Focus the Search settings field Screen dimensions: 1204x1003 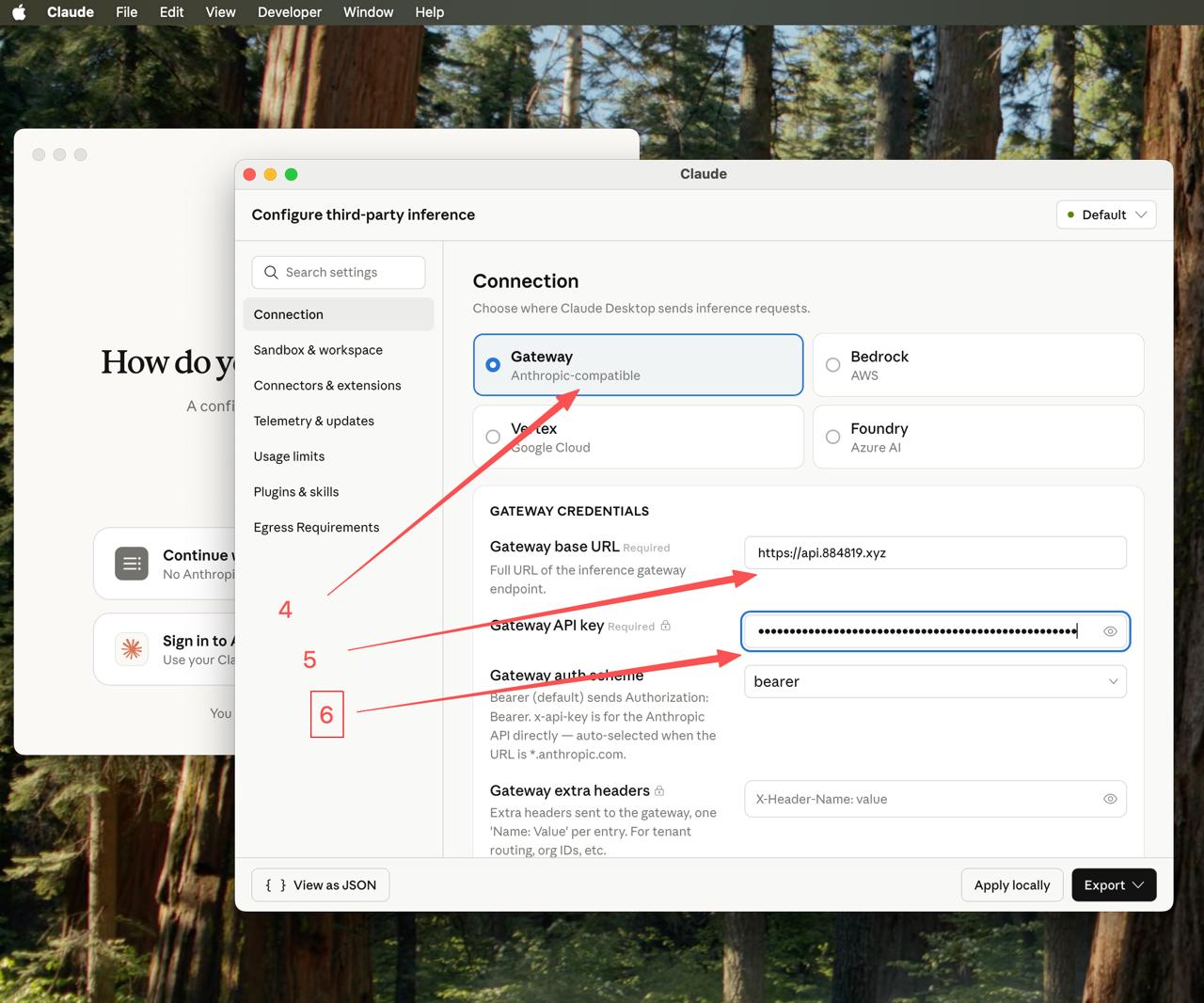click(x=339, y=272)
